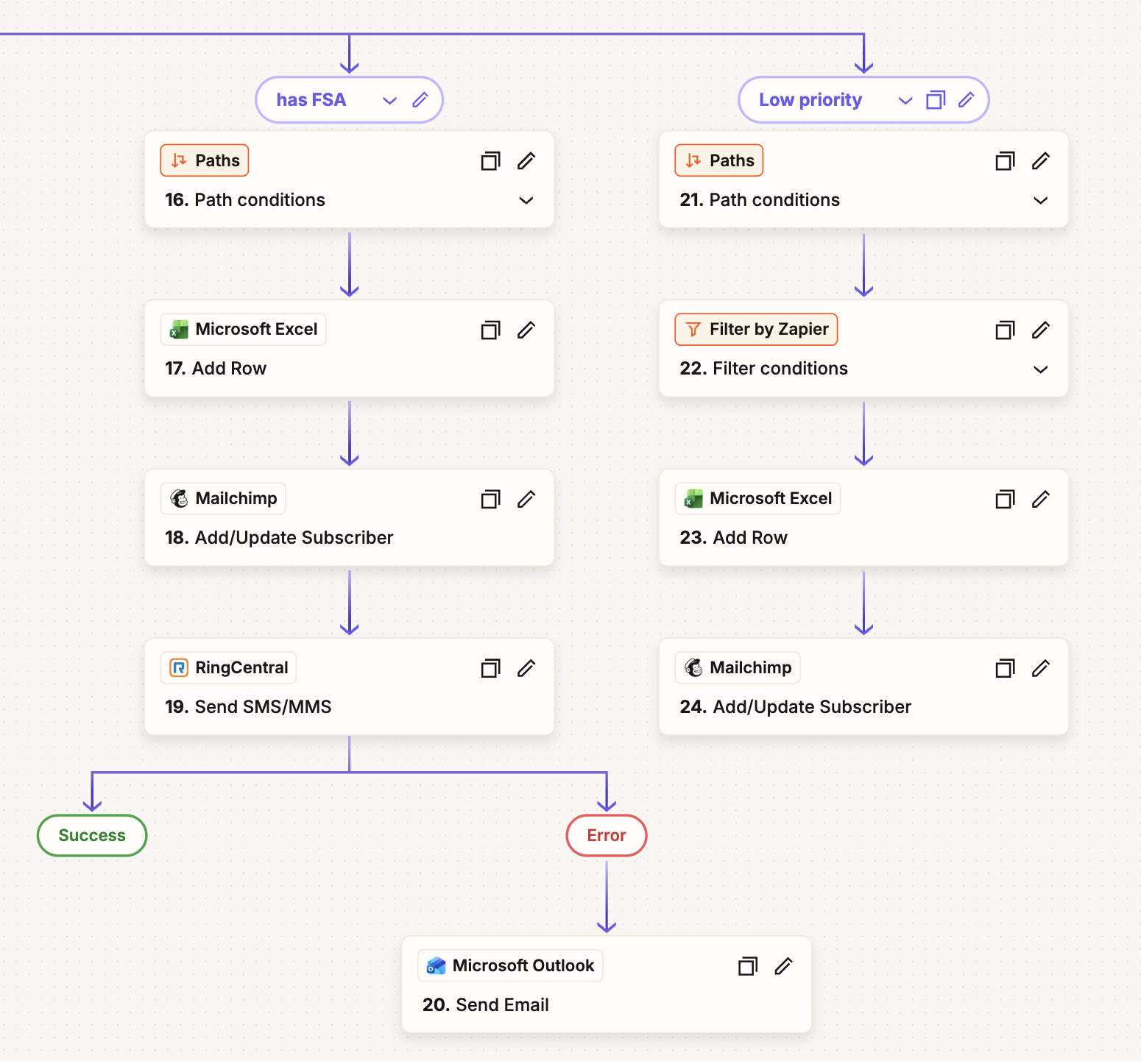Rename has FSA path via pencil icon
The width and height of the screenshot is (1141, 1064).
(x=420, y=99)
